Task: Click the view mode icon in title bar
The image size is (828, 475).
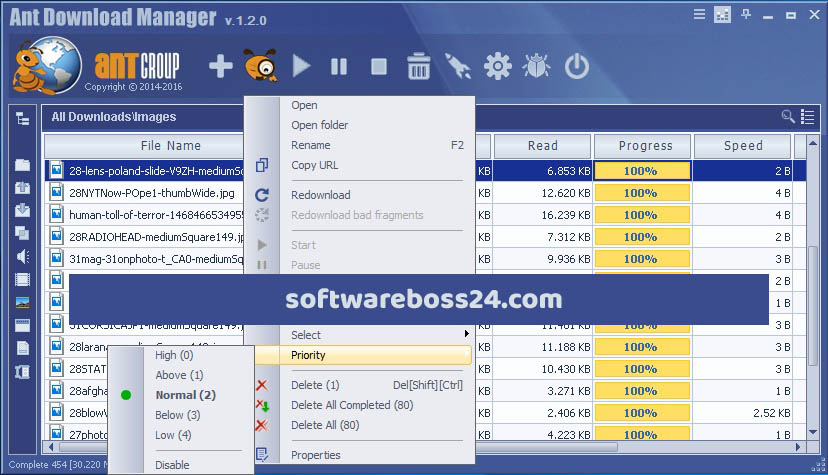Action: (x=722, y=15)
